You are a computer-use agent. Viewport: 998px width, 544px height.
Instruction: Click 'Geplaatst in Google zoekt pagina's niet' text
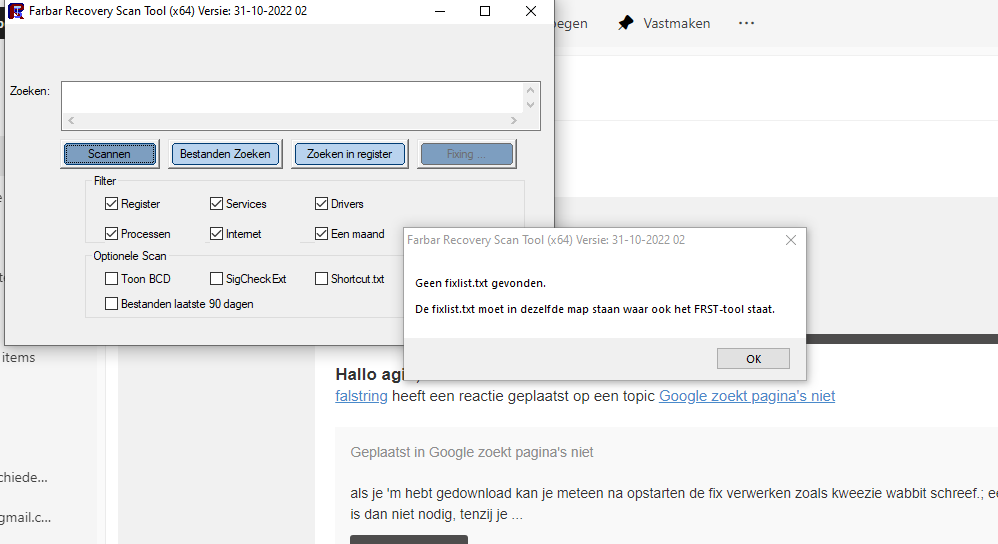pyautogui.click(x=472, y=452)
